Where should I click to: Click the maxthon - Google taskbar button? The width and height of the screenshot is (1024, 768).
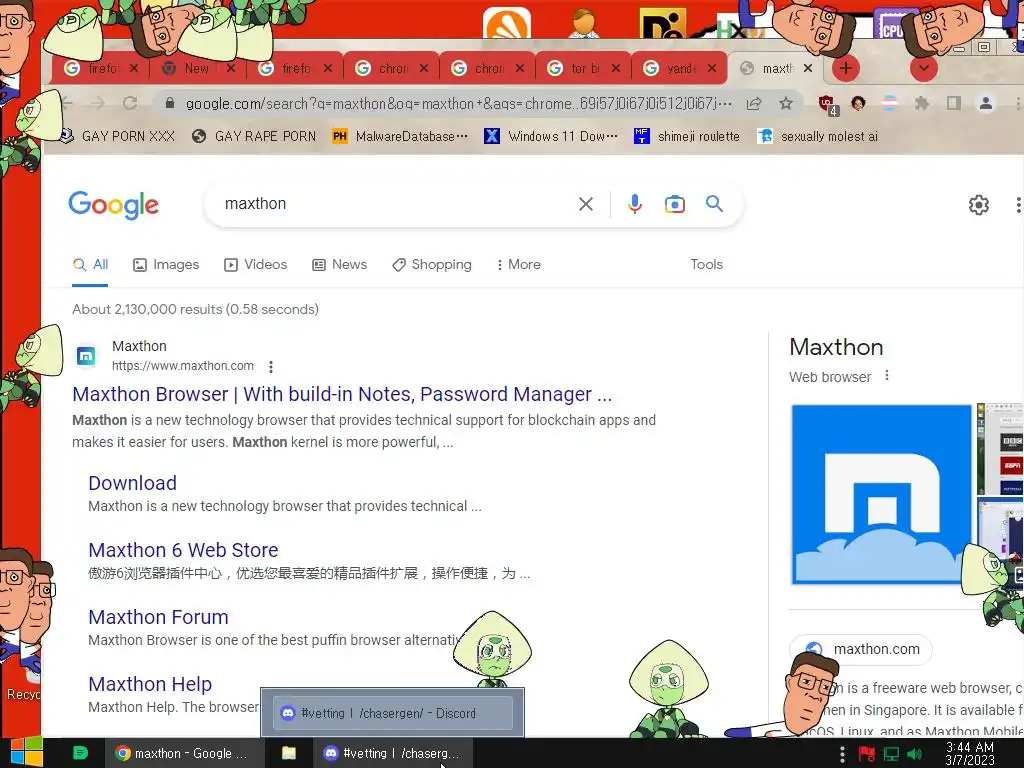coord(184,753)
